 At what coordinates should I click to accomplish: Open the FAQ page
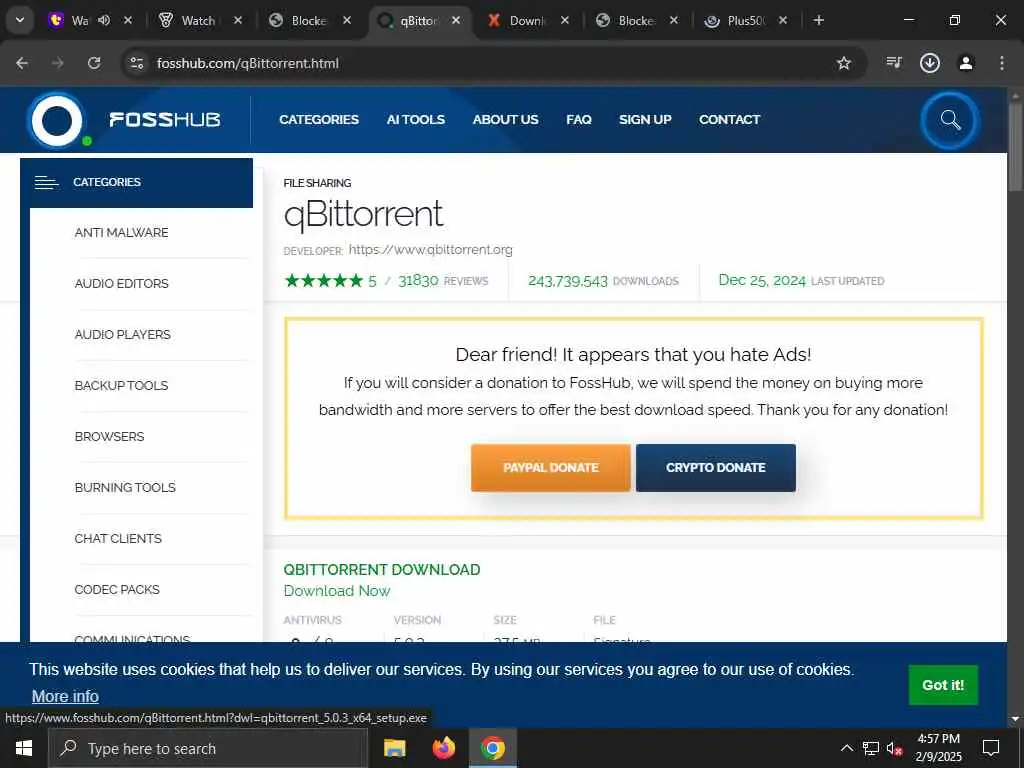(x=579, y=120)
